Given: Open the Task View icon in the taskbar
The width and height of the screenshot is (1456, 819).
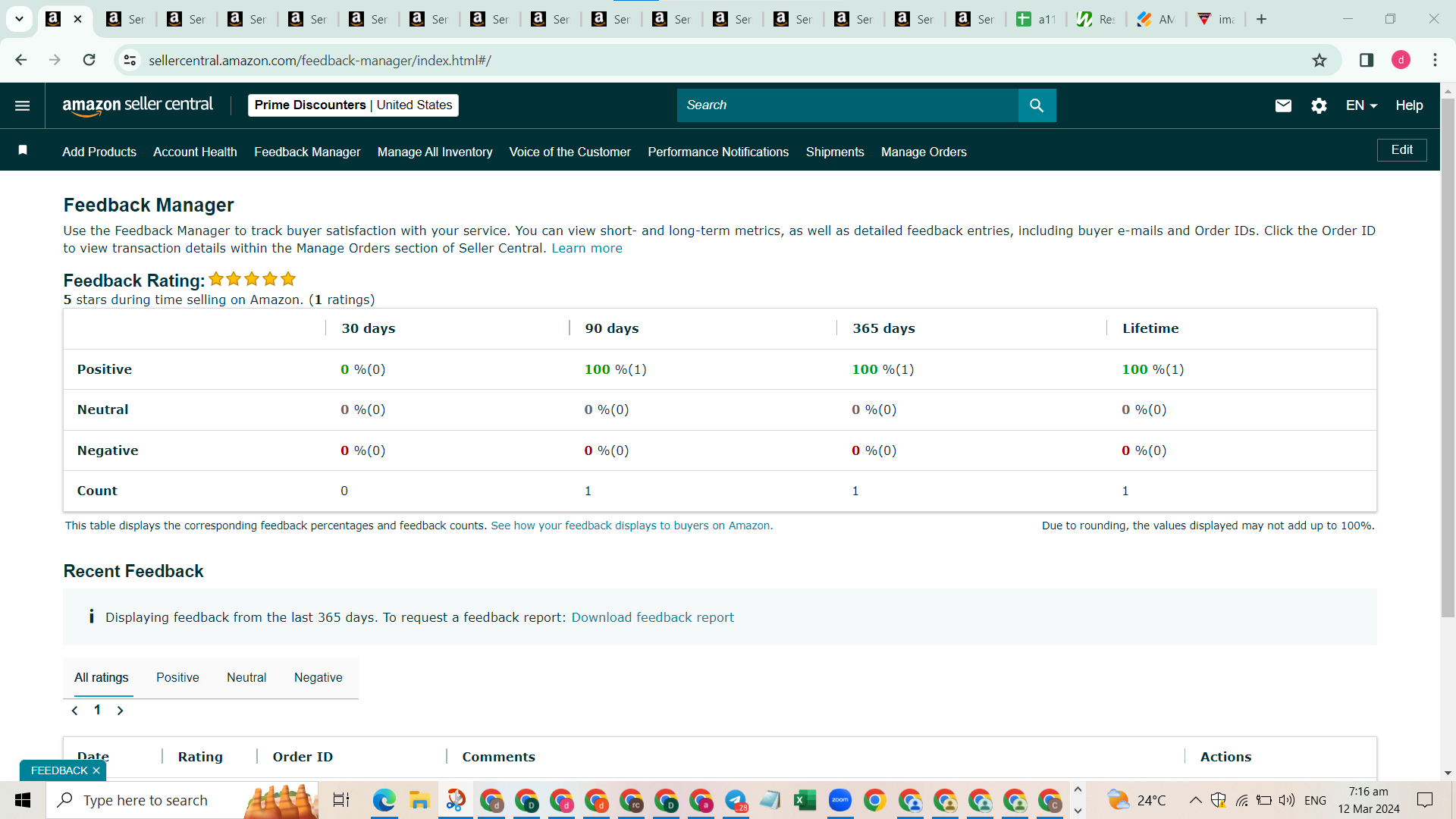Looking at the screenshot, I should pyautogui.click(x=341, y=800).
